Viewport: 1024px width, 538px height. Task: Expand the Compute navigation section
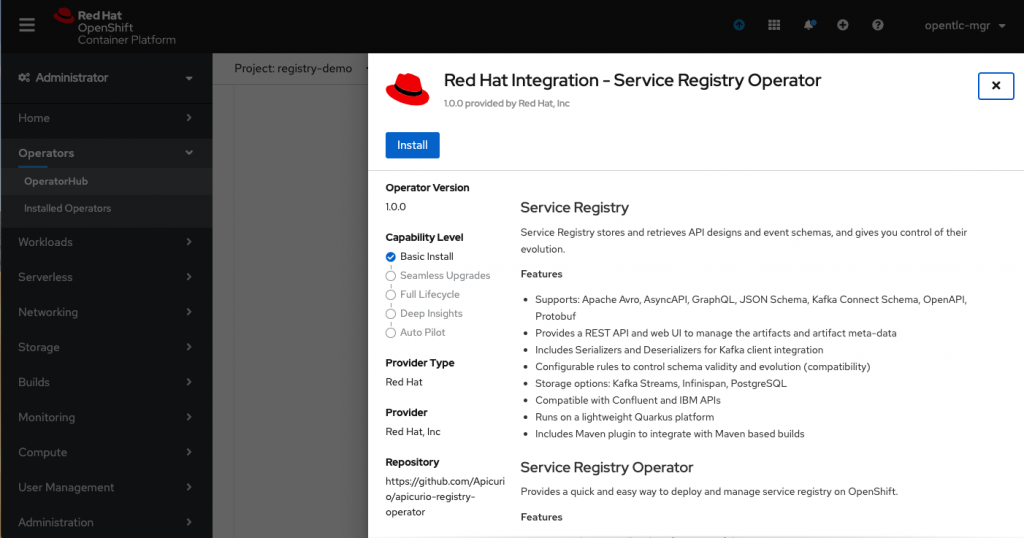106,452
